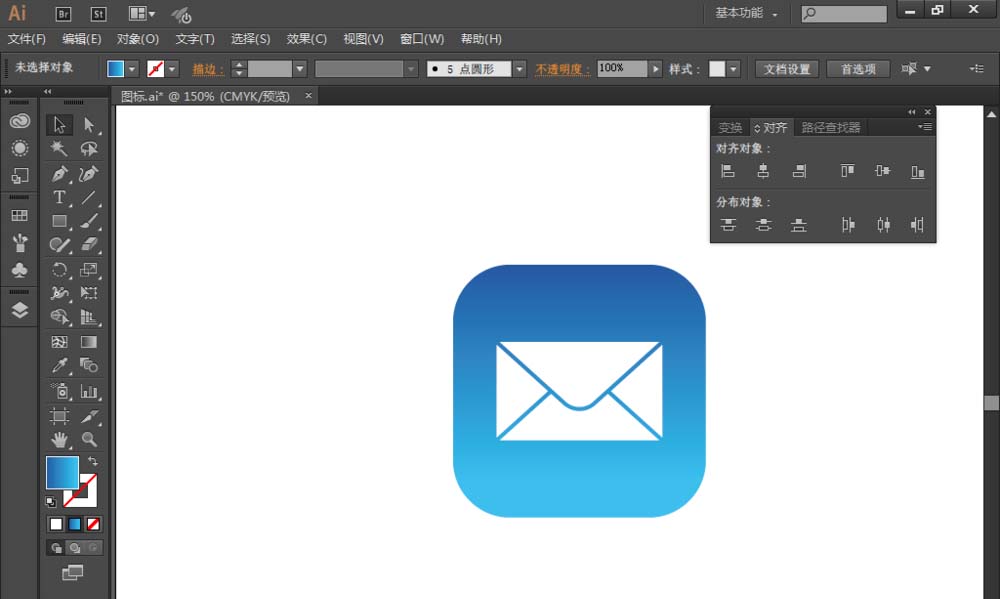This screenshot has width=1000, height=599.
Task: Click horizontal align left icon
Action: click(728, 171)
